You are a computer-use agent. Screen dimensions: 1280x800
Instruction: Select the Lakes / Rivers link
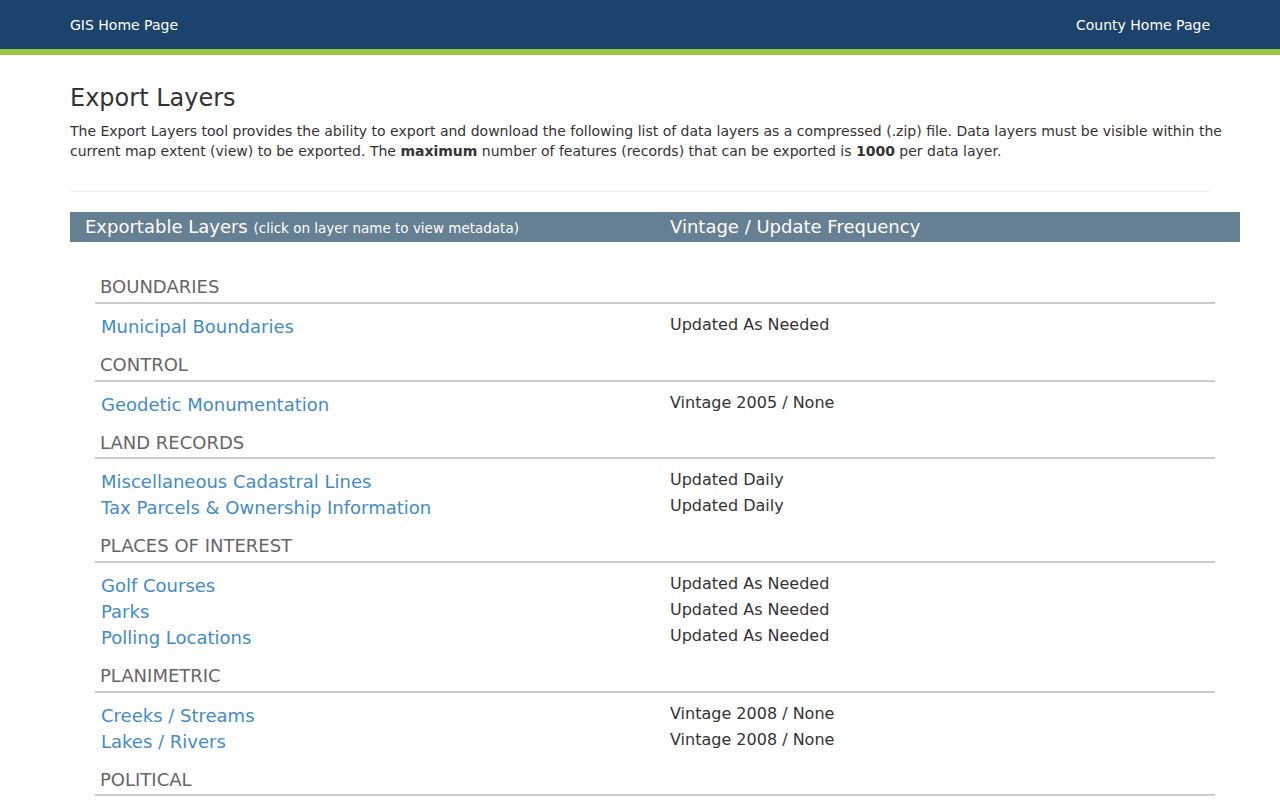[x=163, y=741]
